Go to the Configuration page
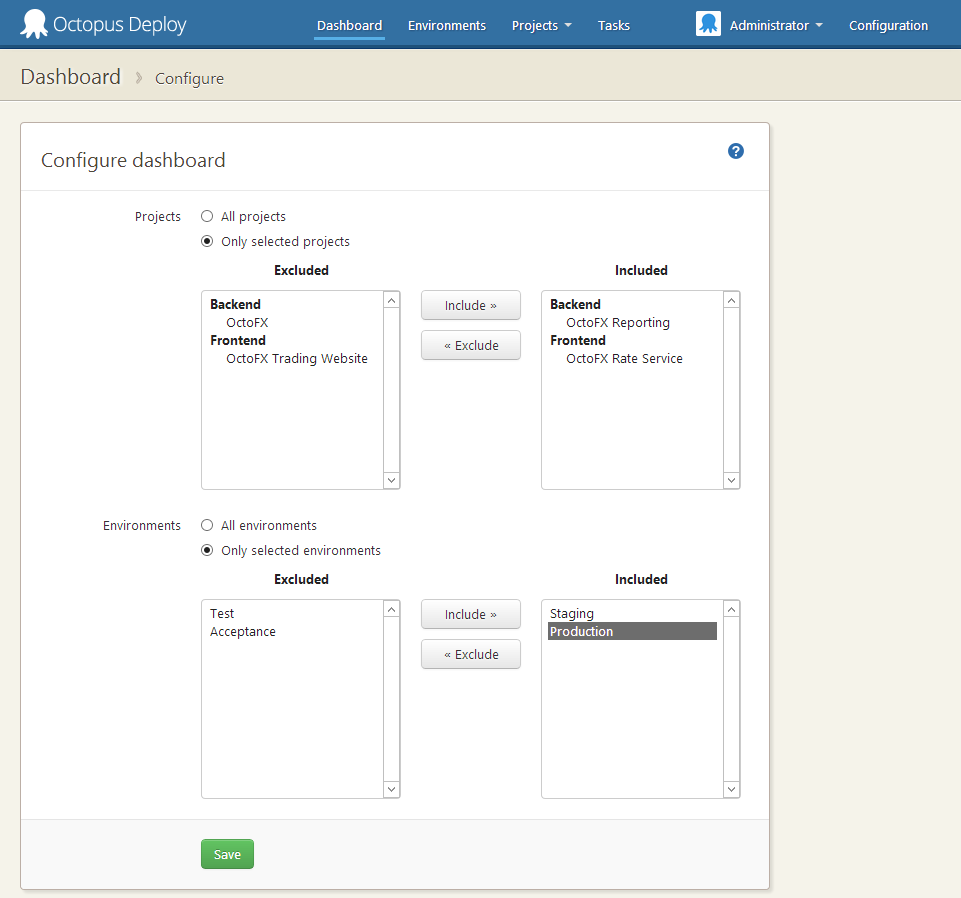 (888, 25)
